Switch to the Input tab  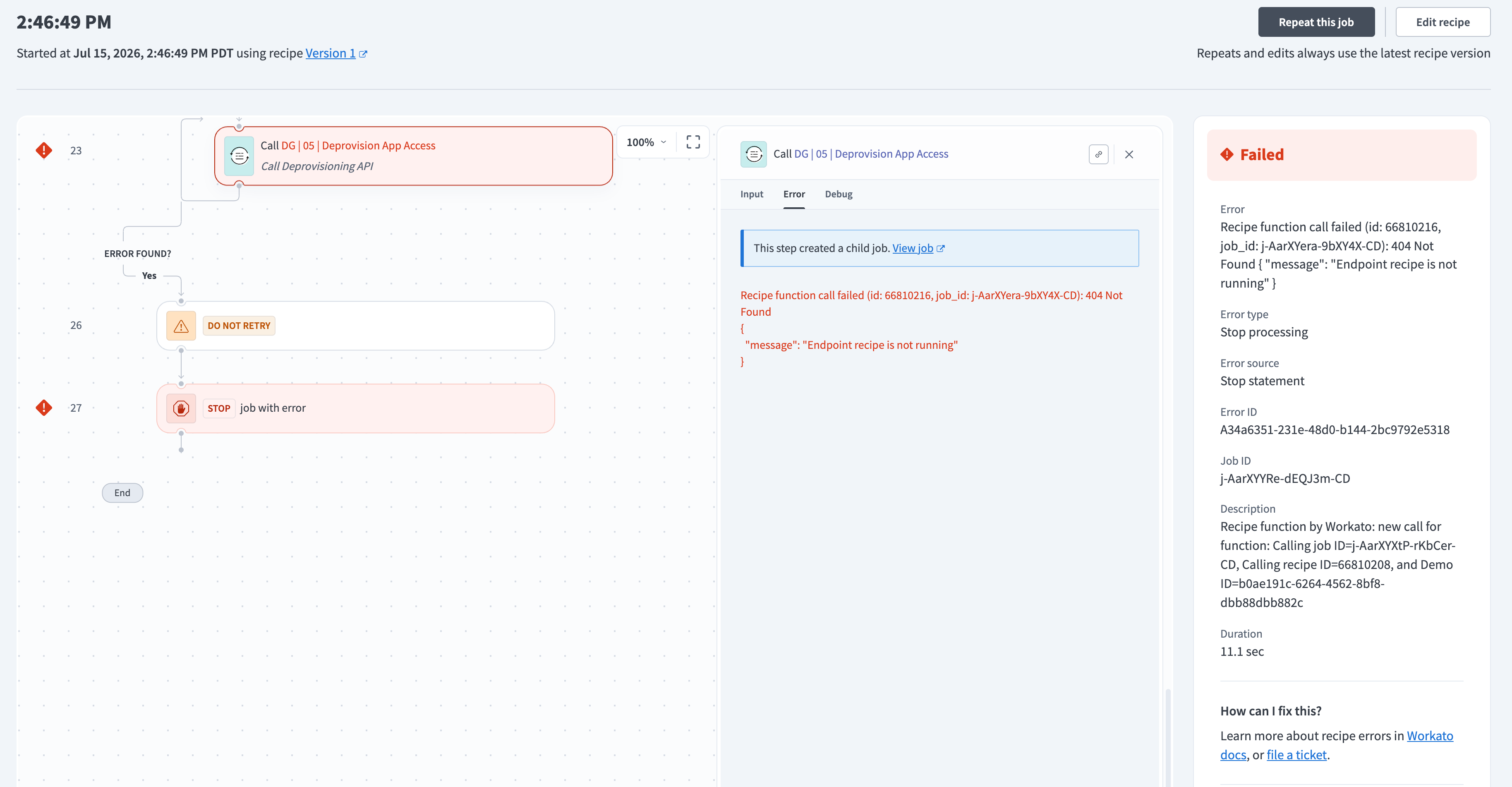(x=751, y=194)
